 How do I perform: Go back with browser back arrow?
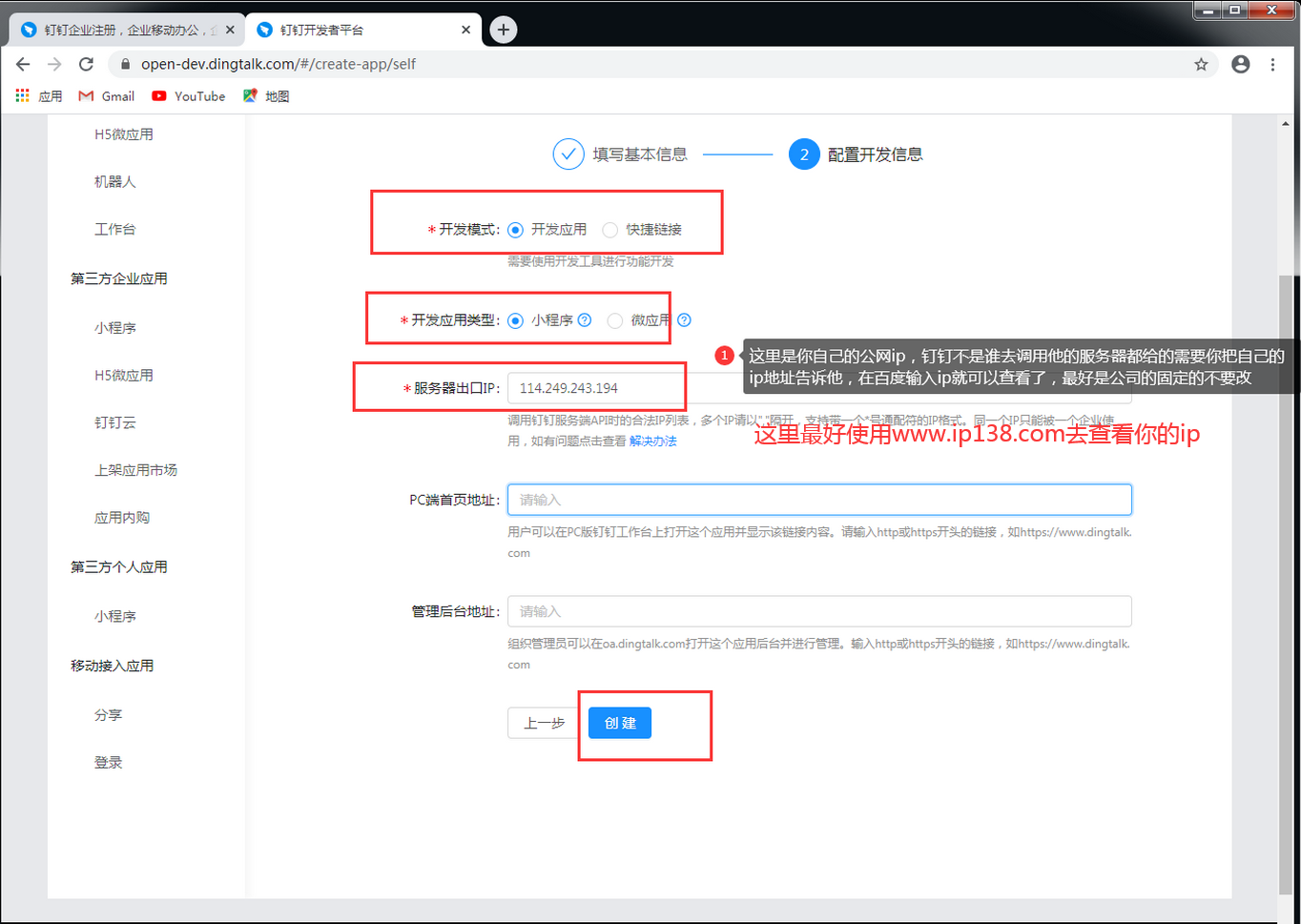coord(23,64)
